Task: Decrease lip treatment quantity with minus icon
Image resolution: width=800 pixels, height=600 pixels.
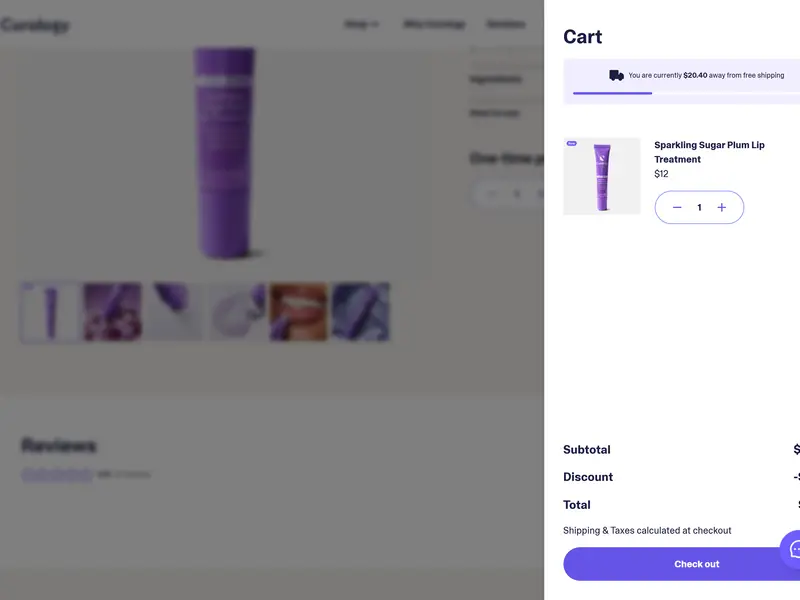Action: coord(677,207)
